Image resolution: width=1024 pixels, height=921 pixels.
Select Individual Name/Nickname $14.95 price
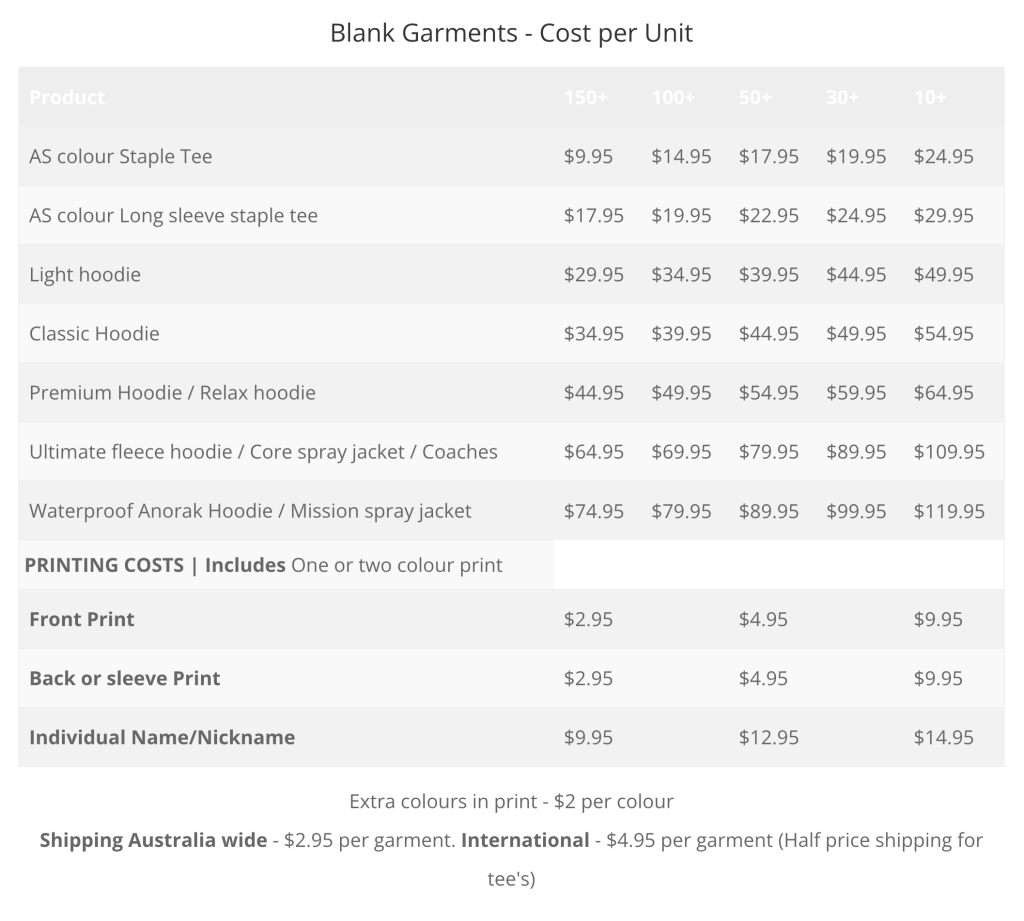coord(944,737)
